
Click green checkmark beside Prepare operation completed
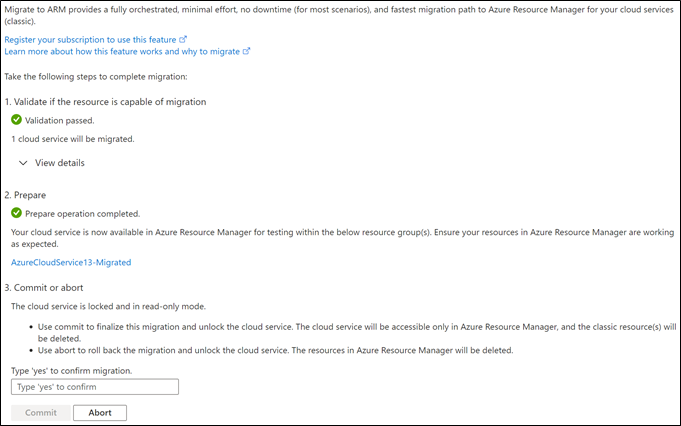[x=17, y=213]
